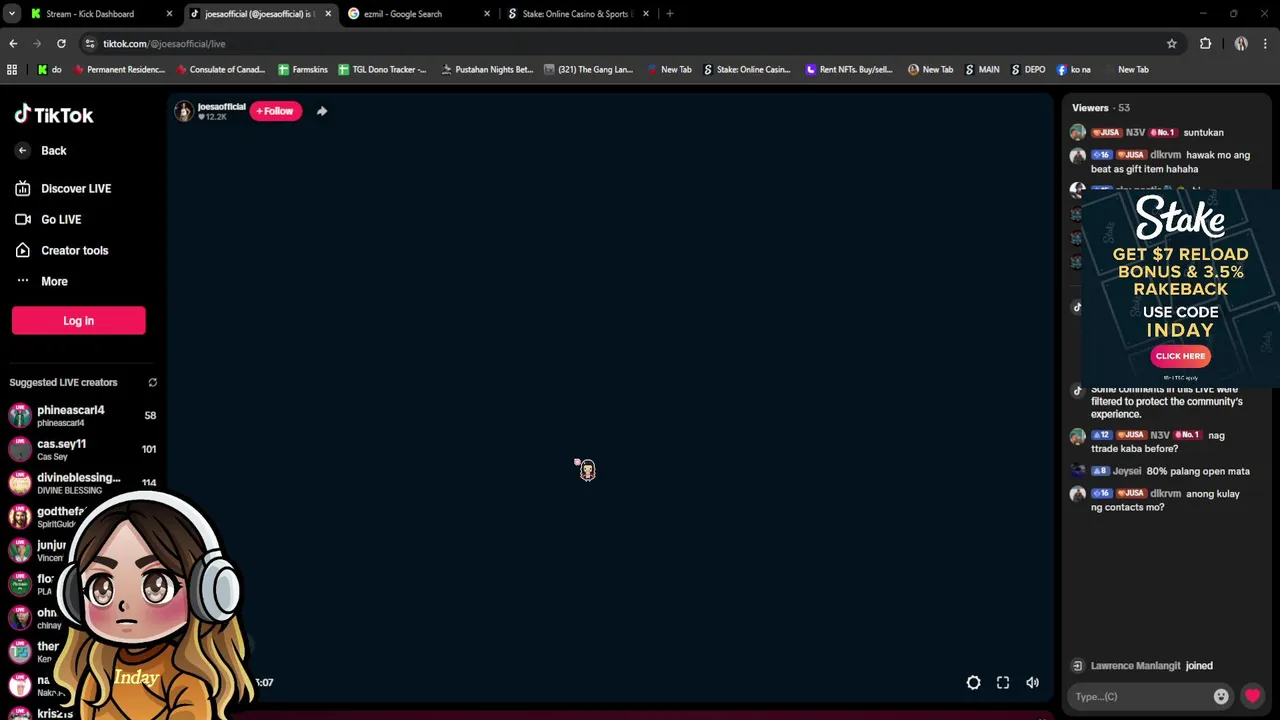Screen dimensions: 1280x720
Task: Open (321) The Gang Lan bookmark
Action: [x=588, y=70]
